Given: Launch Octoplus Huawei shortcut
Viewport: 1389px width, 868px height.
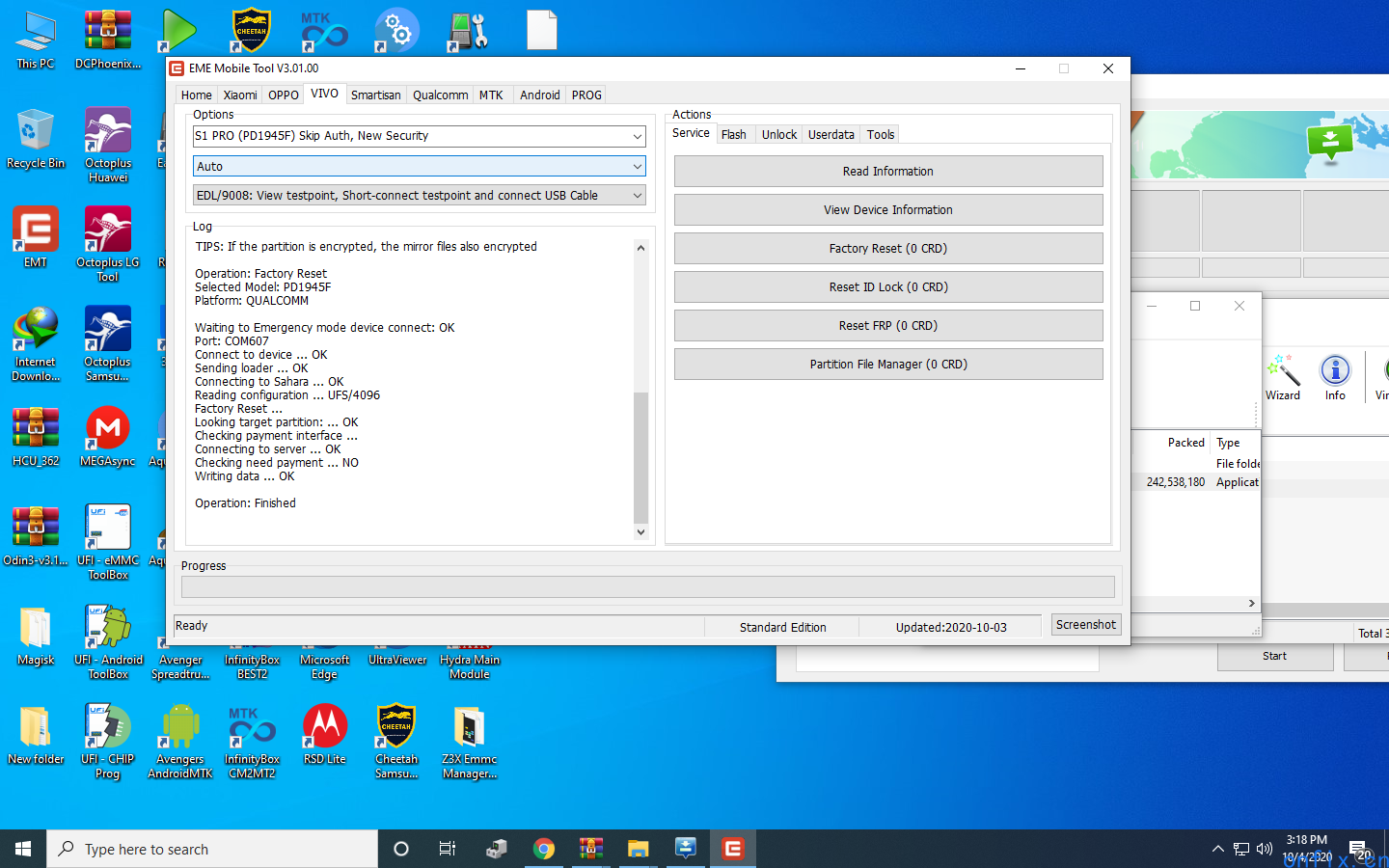Looking at the screenshot, I should pyautogui.click(x=108, y=145).
